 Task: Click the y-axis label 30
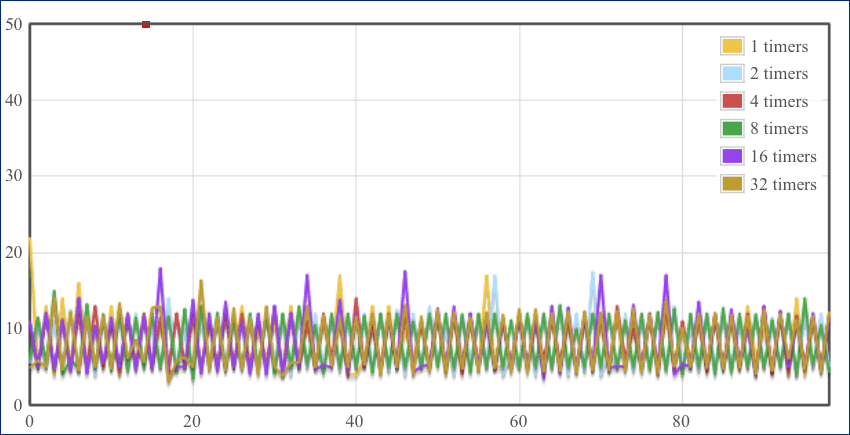click(12, 176)
